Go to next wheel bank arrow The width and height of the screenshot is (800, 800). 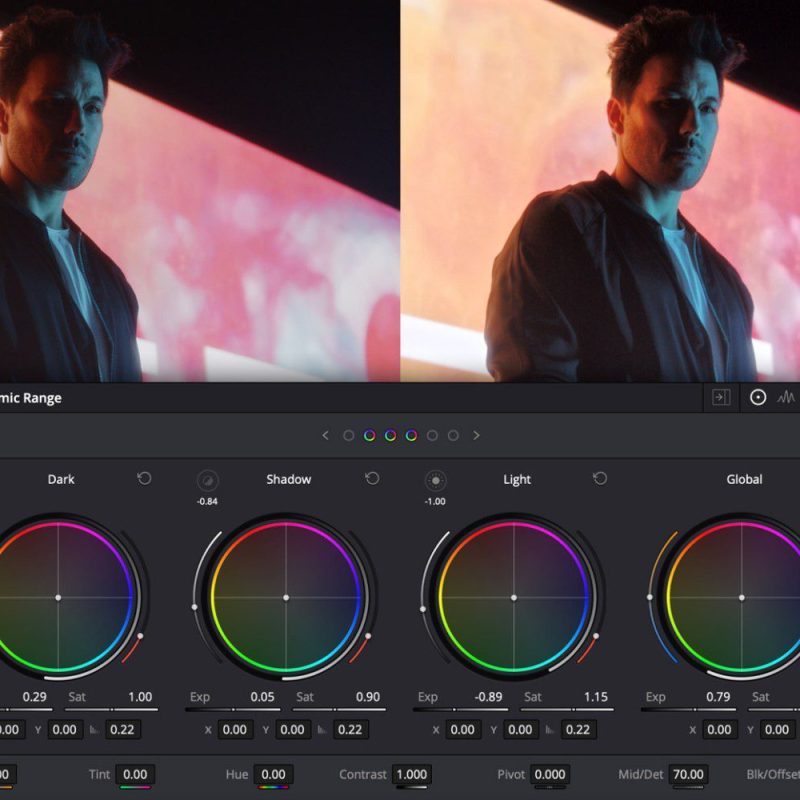(477, 435)
